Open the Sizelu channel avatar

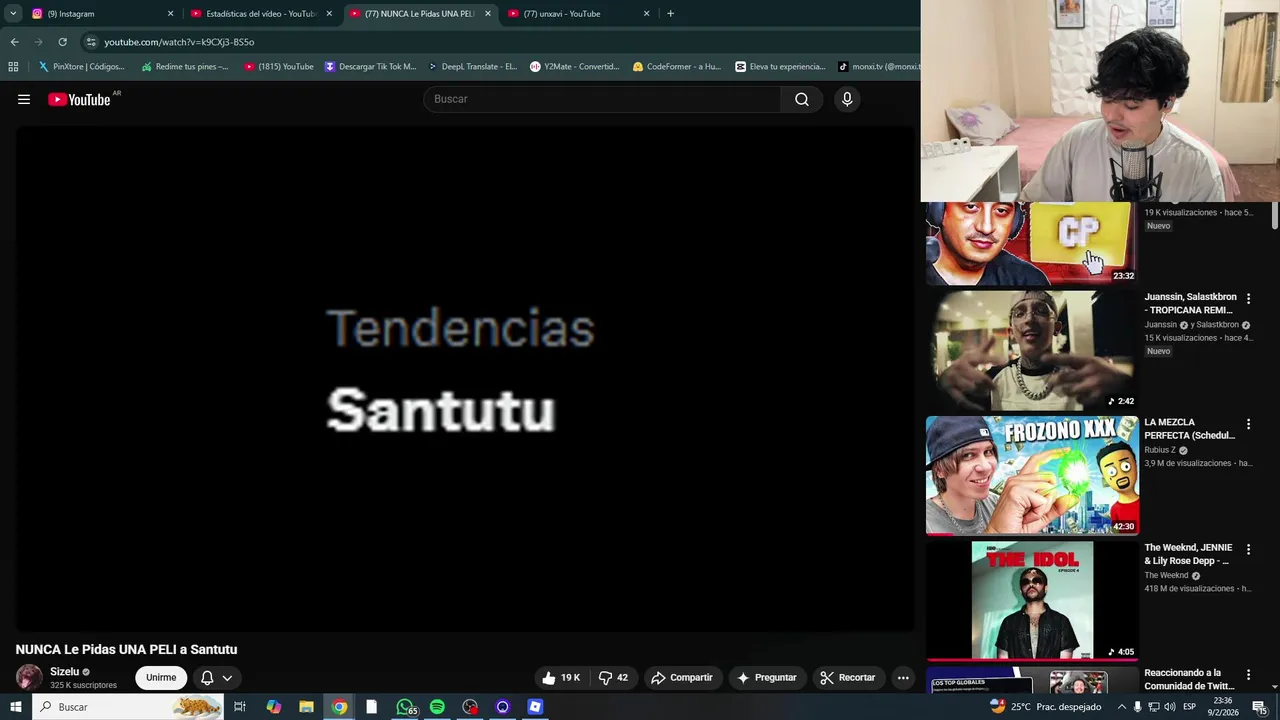tap(29, 677)
